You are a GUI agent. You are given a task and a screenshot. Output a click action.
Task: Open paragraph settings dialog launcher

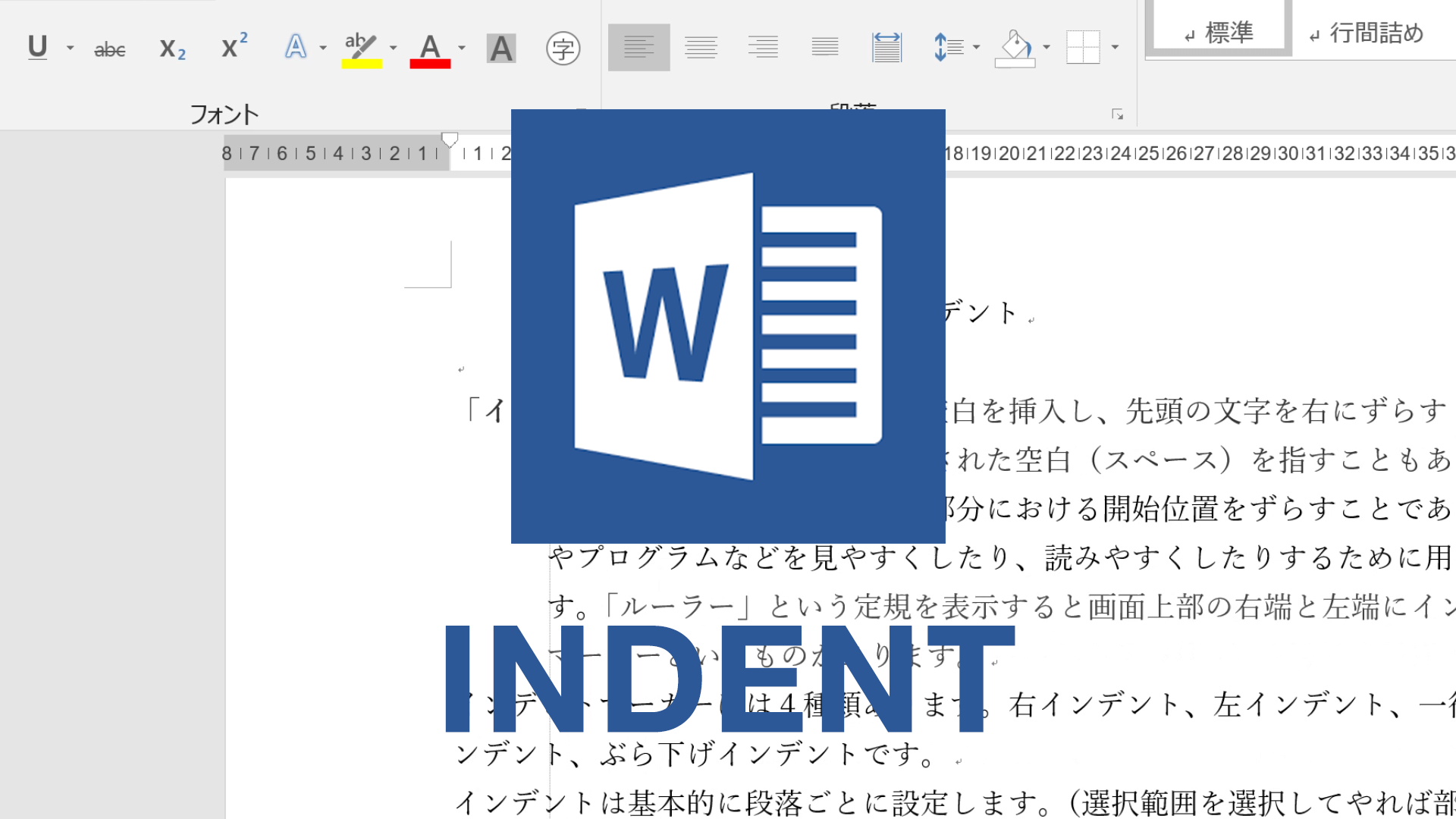pyautogui.click(x=1117, y=114)
